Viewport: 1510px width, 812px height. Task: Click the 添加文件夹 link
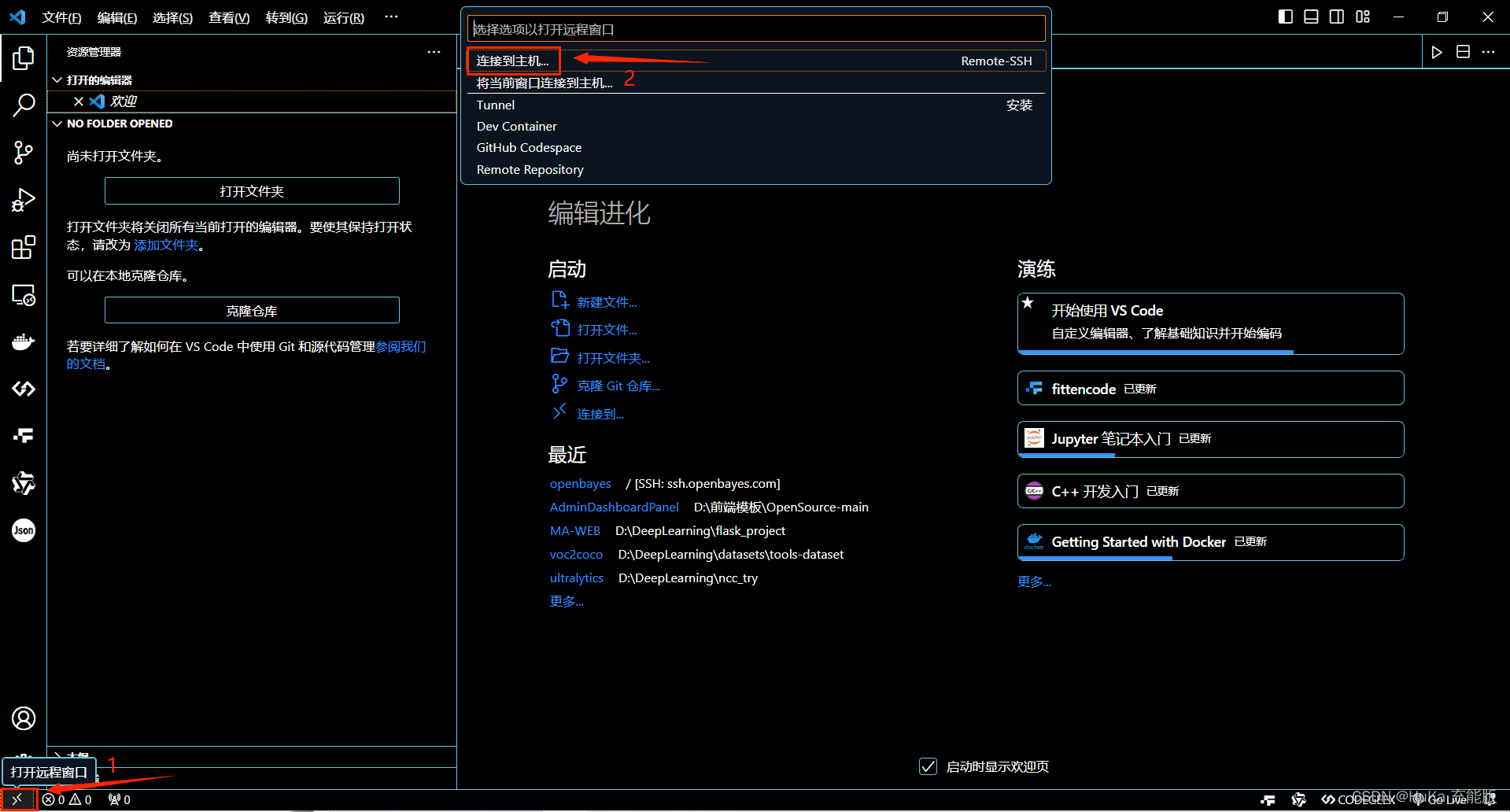[166, 245]
